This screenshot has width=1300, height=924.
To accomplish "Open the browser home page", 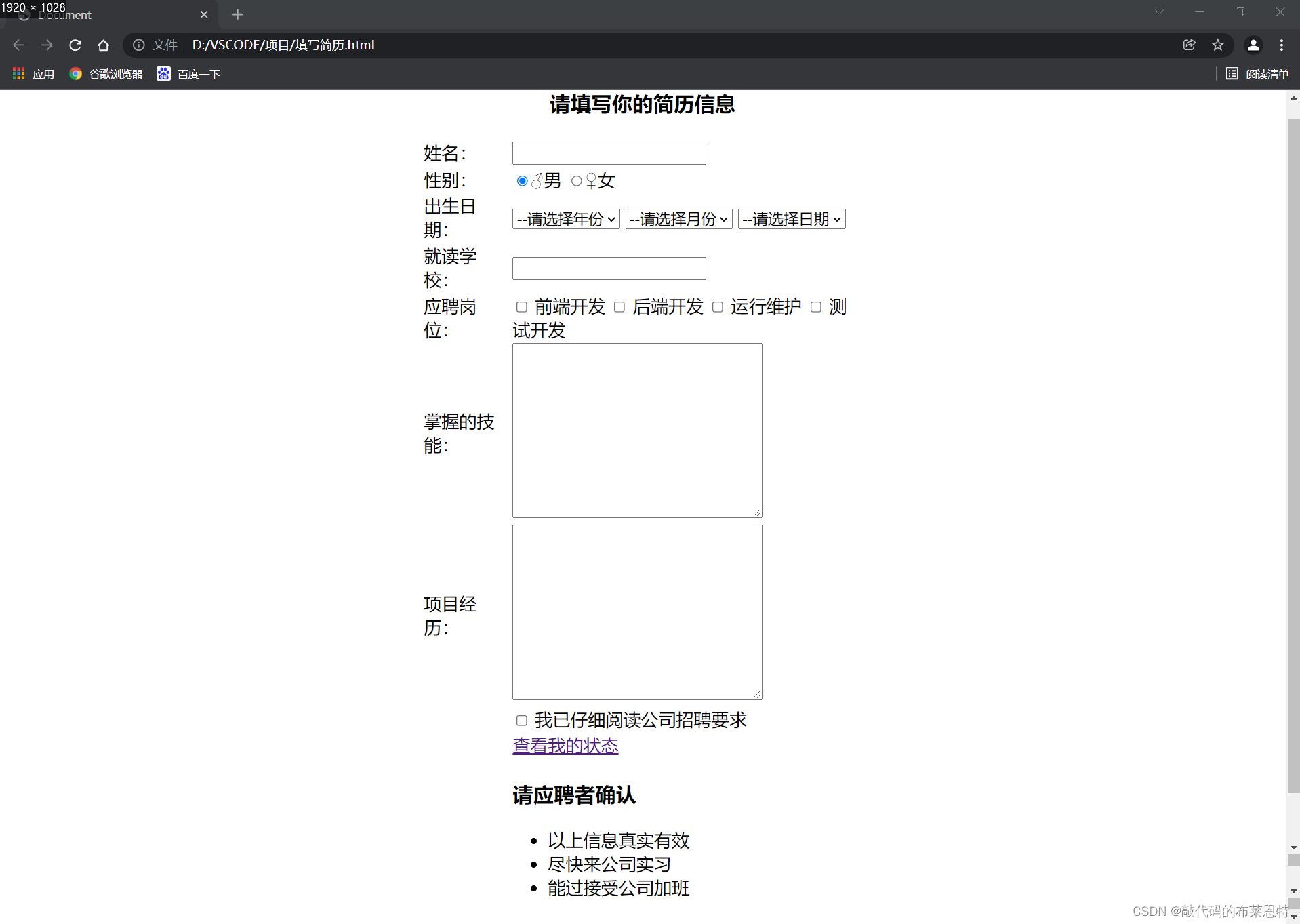I will pos(103,45).
